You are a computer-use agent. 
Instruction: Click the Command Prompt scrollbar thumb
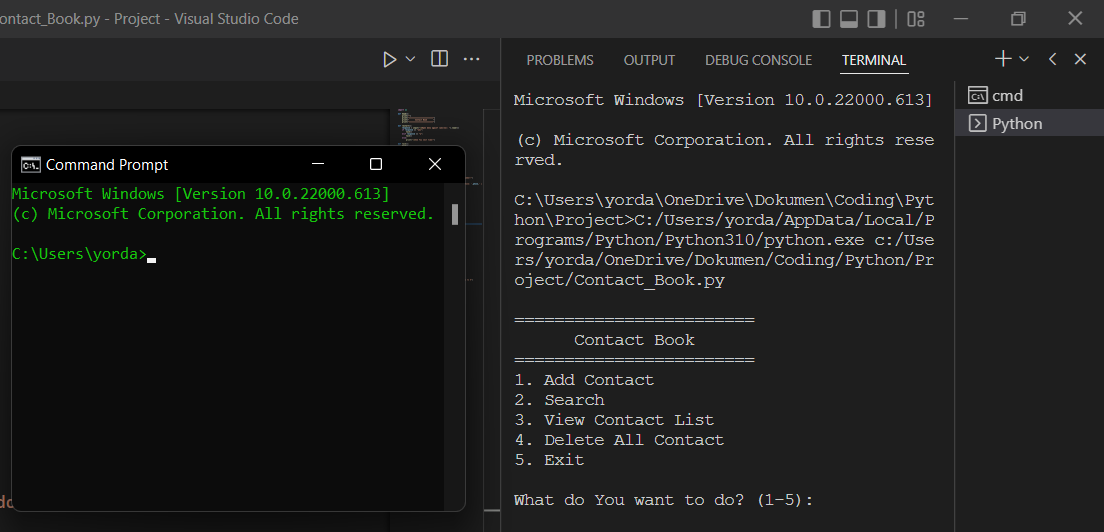(x=455, y=214)
